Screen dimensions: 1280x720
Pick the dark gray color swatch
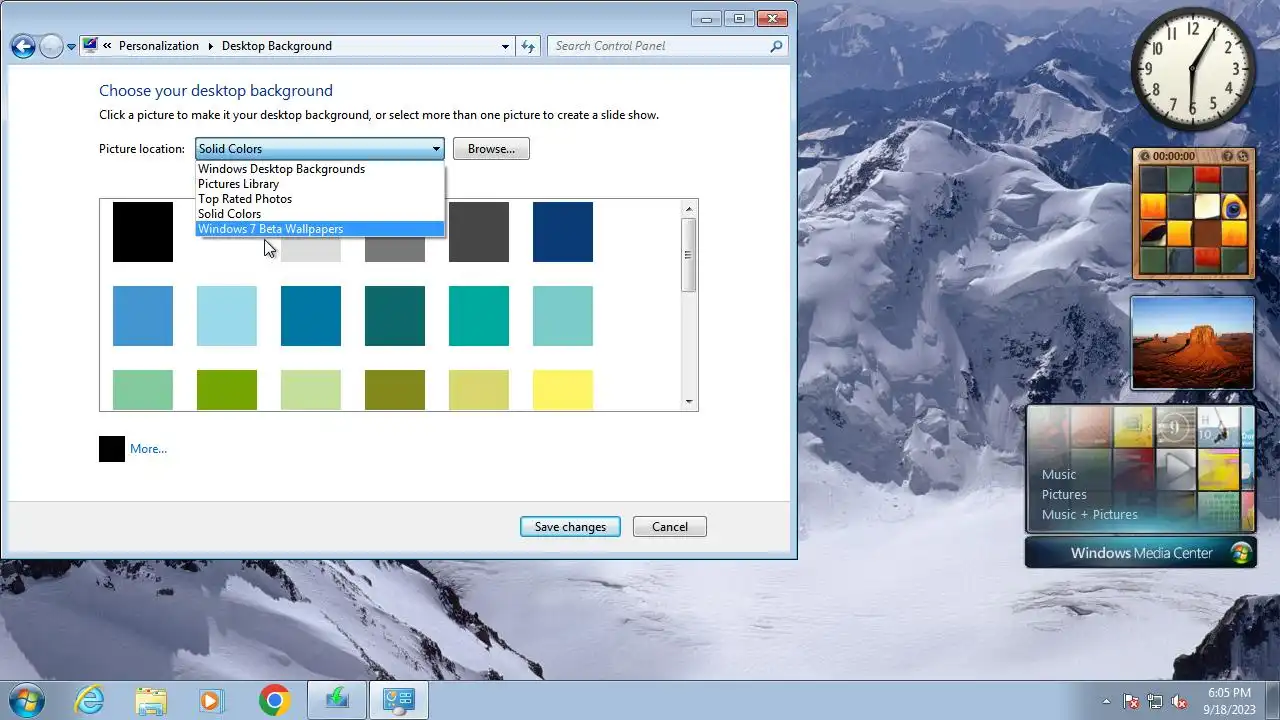pyautogui.click(x=479, y=232)
